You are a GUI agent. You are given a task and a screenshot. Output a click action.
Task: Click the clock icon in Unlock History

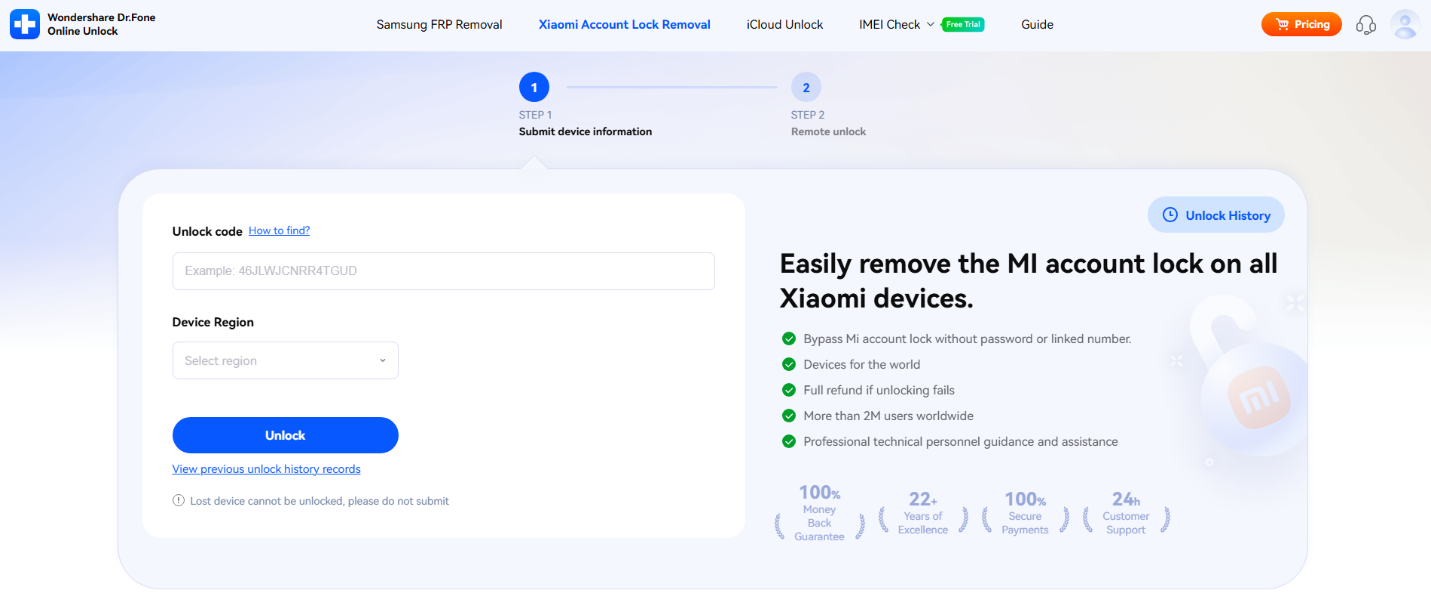click(x=1169, y=215)
